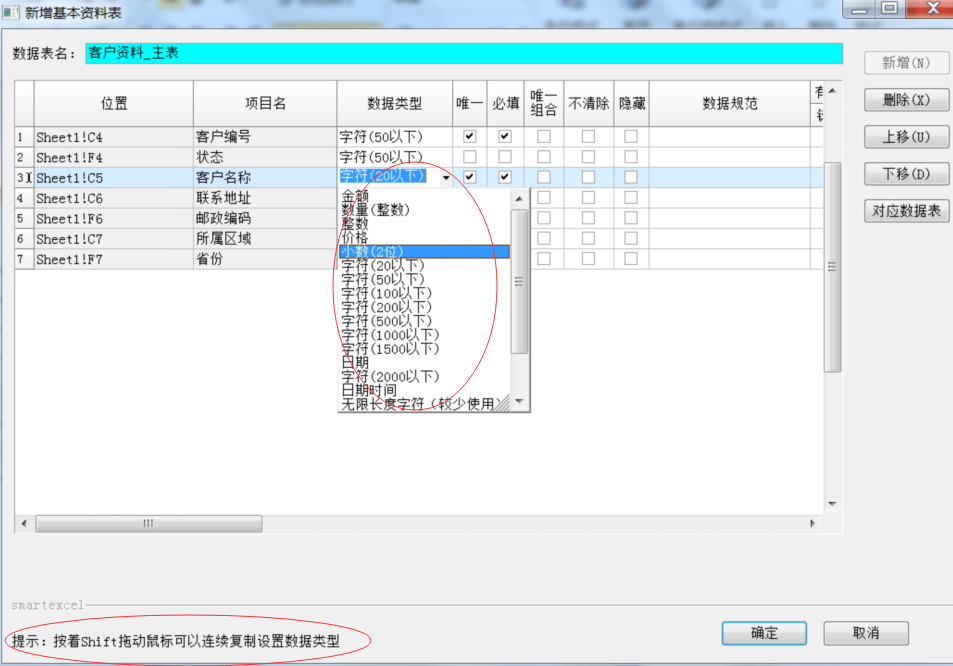Select 字符(500以下) in data type list
The width and height of the screenshot is (953, 666).
(x=424, y=321)
